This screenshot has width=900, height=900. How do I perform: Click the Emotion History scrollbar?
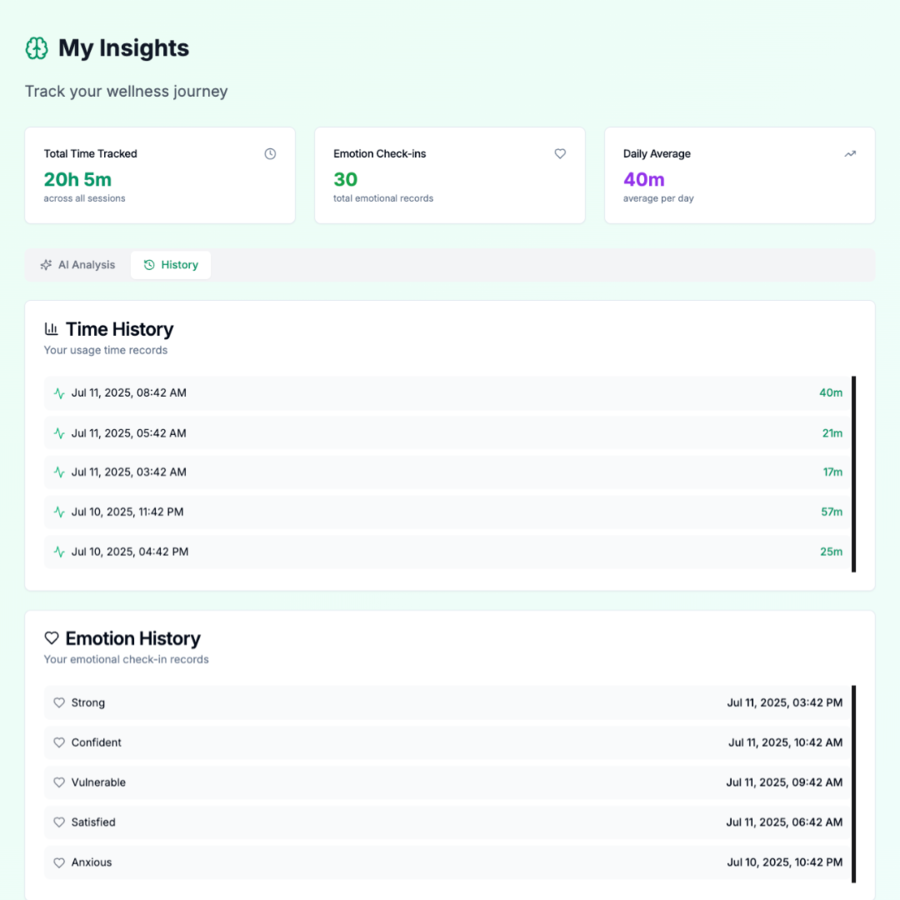click(x=853, y=784)
